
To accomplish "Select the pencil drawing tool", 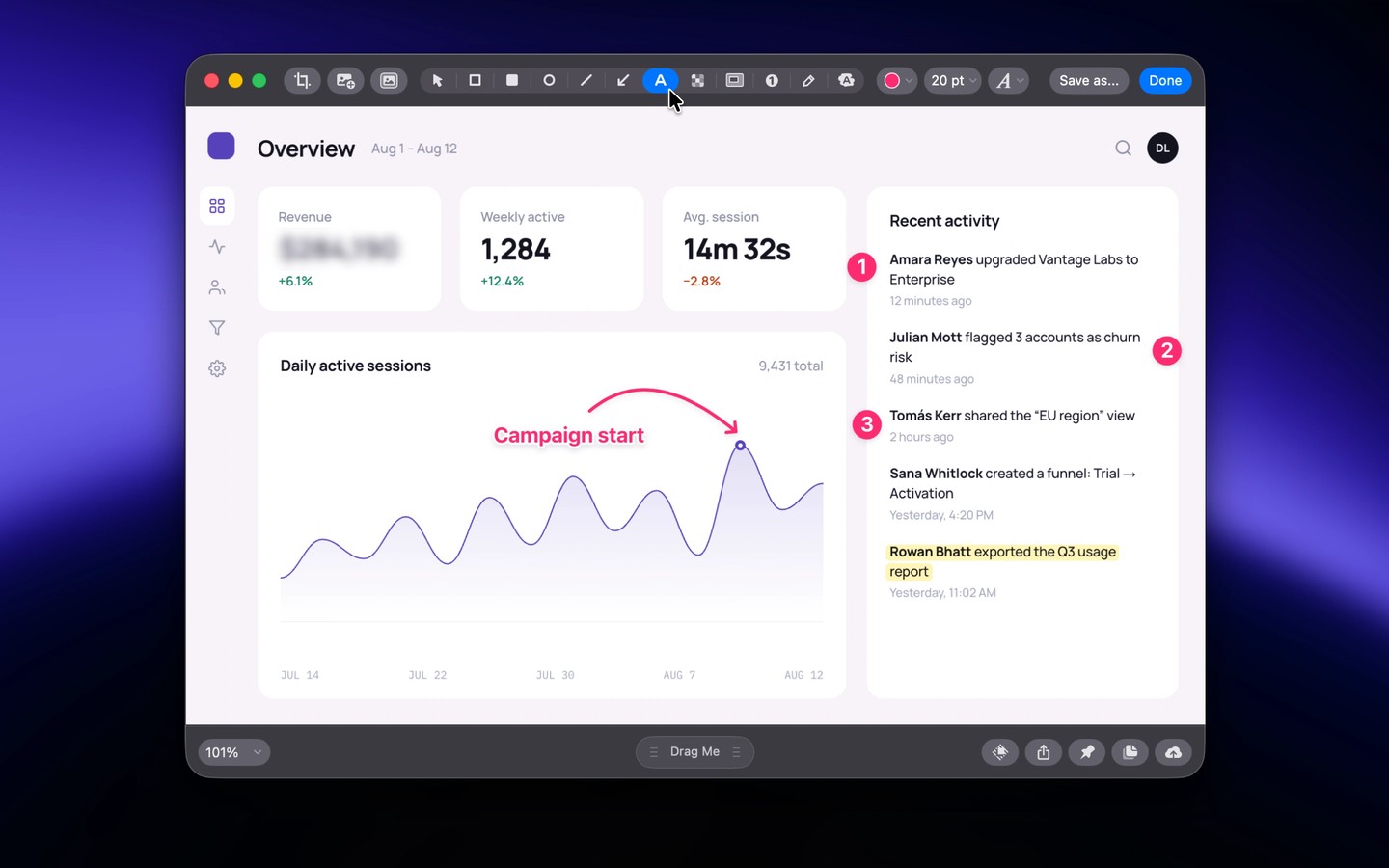I will [x=808, y=81].
